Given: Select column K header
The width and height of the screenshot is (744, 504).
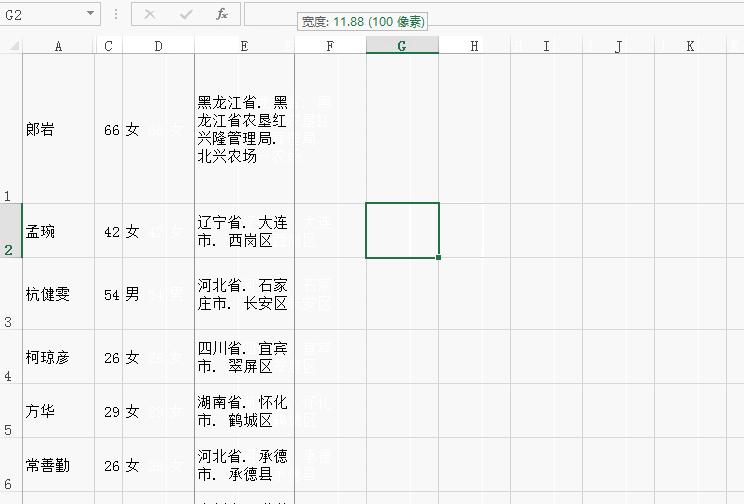Looking at the screenshot, I should pos(690,46).
